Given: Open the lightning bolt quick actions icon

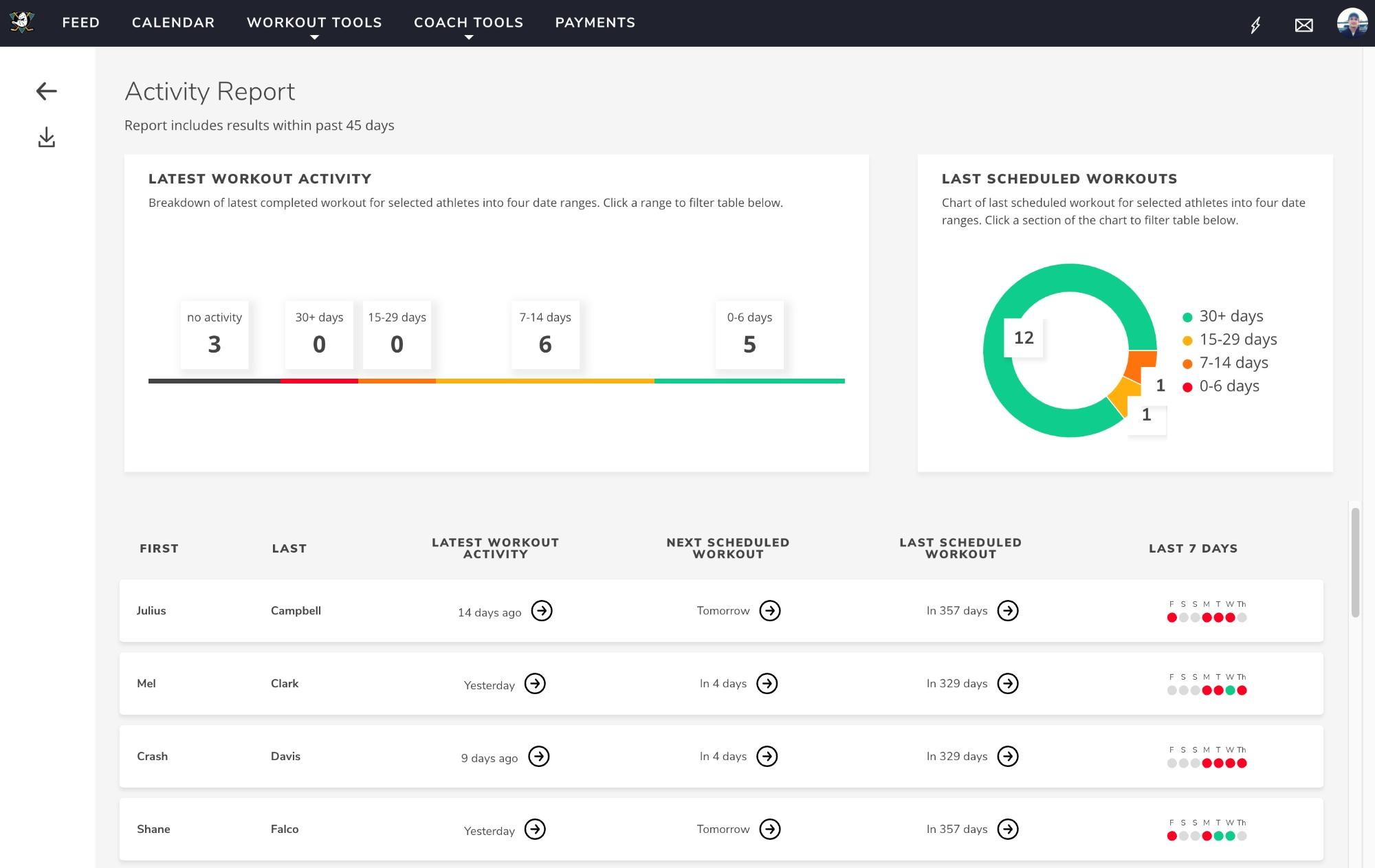Looking at the screenshot, I should [x=1255, y=25].
